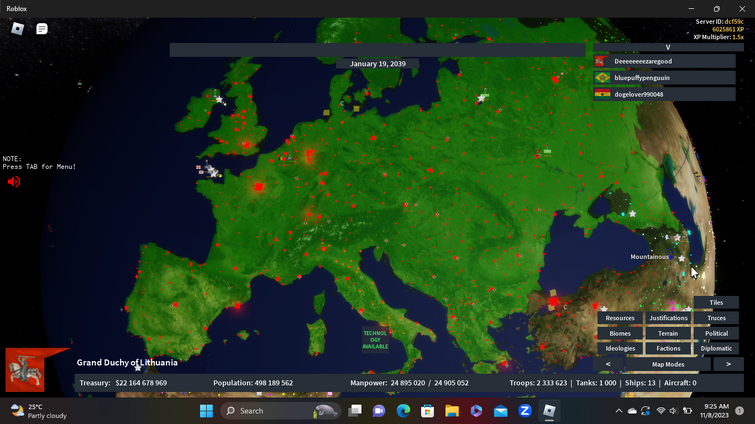Open the Roblox chat icon

coord(42,29)
